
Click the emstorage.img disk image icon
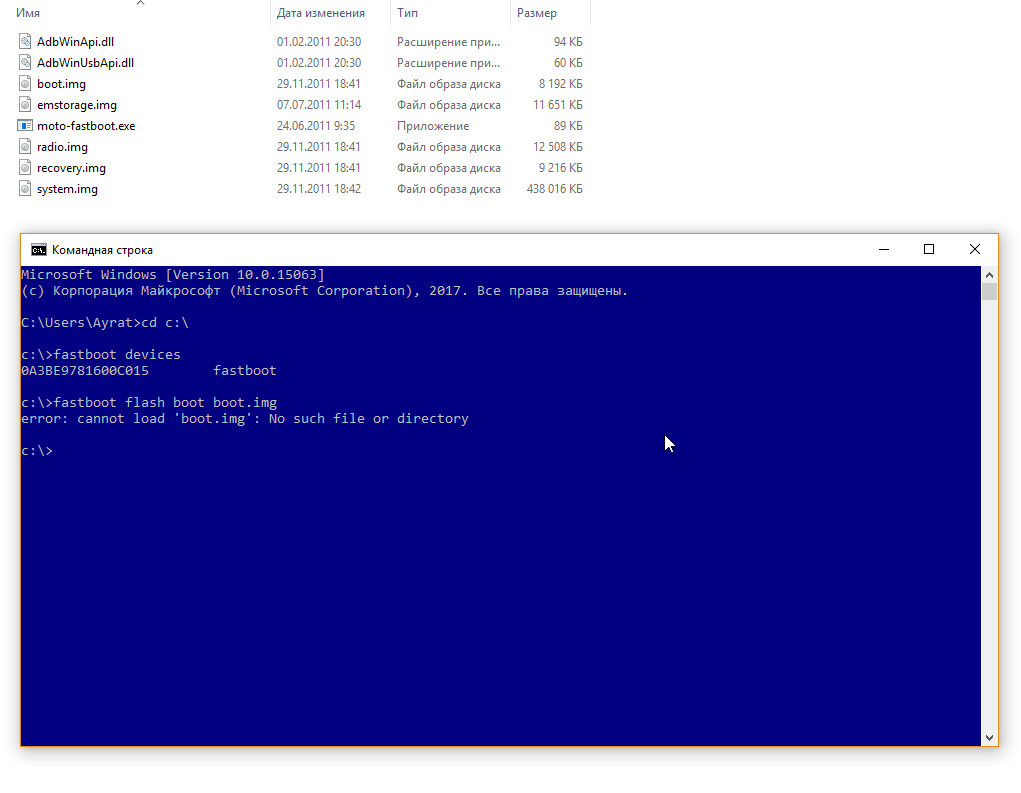click(25, 105)
